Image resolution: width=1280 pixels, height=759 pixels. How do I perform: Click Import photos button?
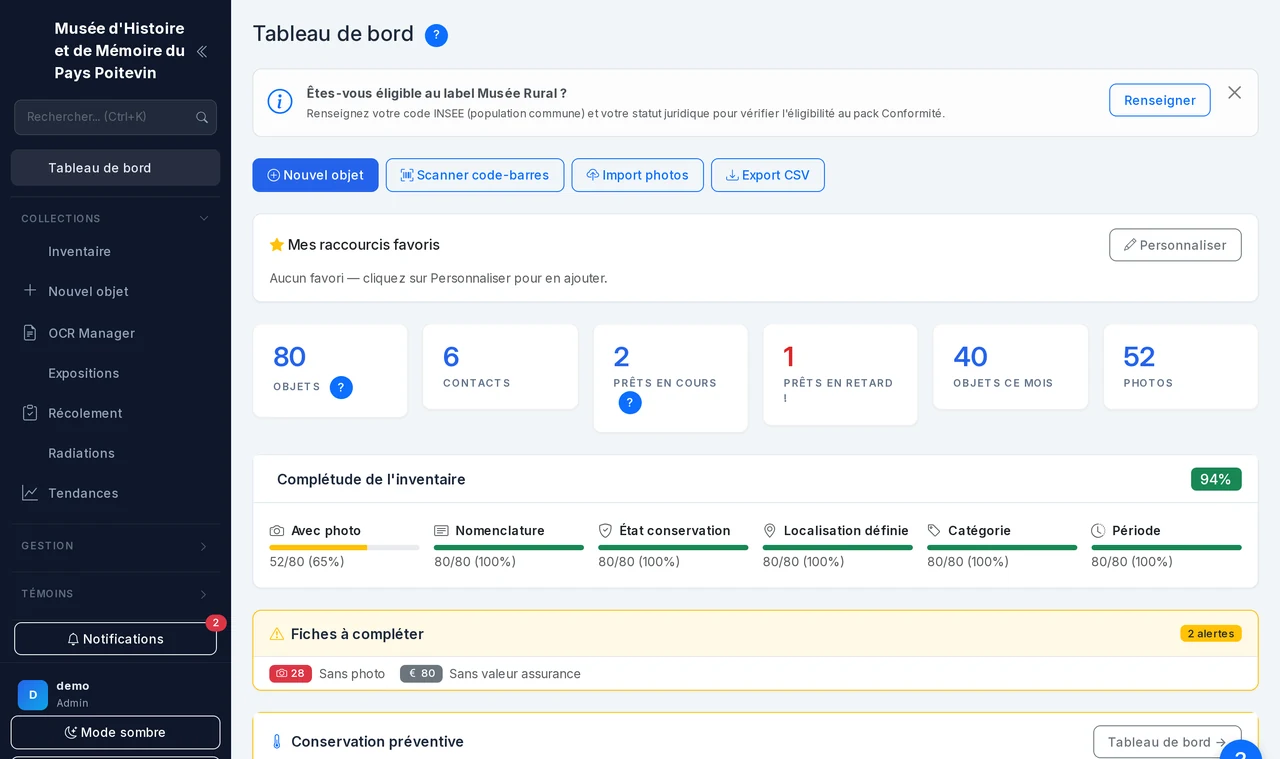[637, 175]
